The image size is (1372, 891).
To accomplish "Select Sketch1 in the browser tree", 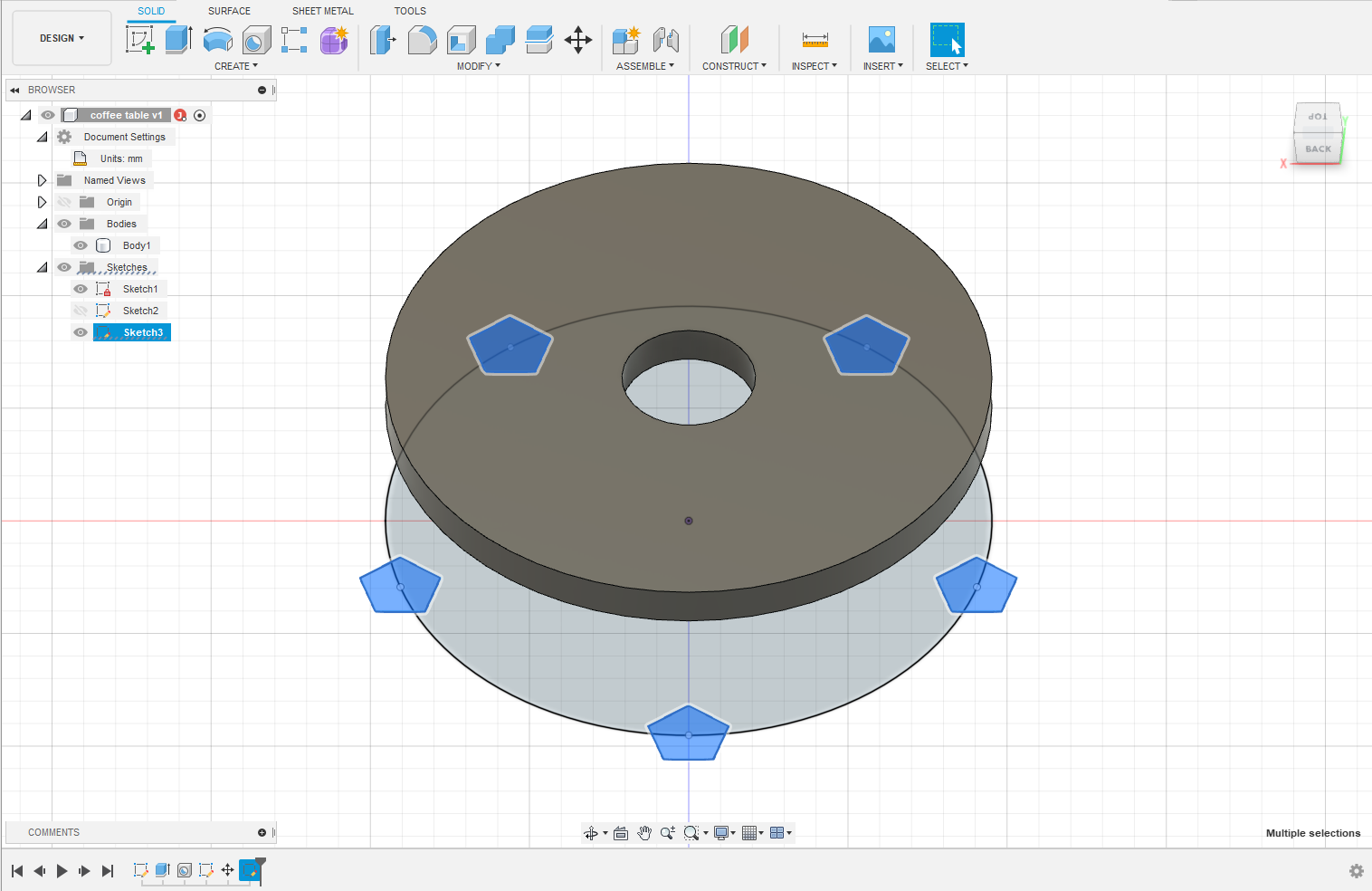I will (140, 289).
